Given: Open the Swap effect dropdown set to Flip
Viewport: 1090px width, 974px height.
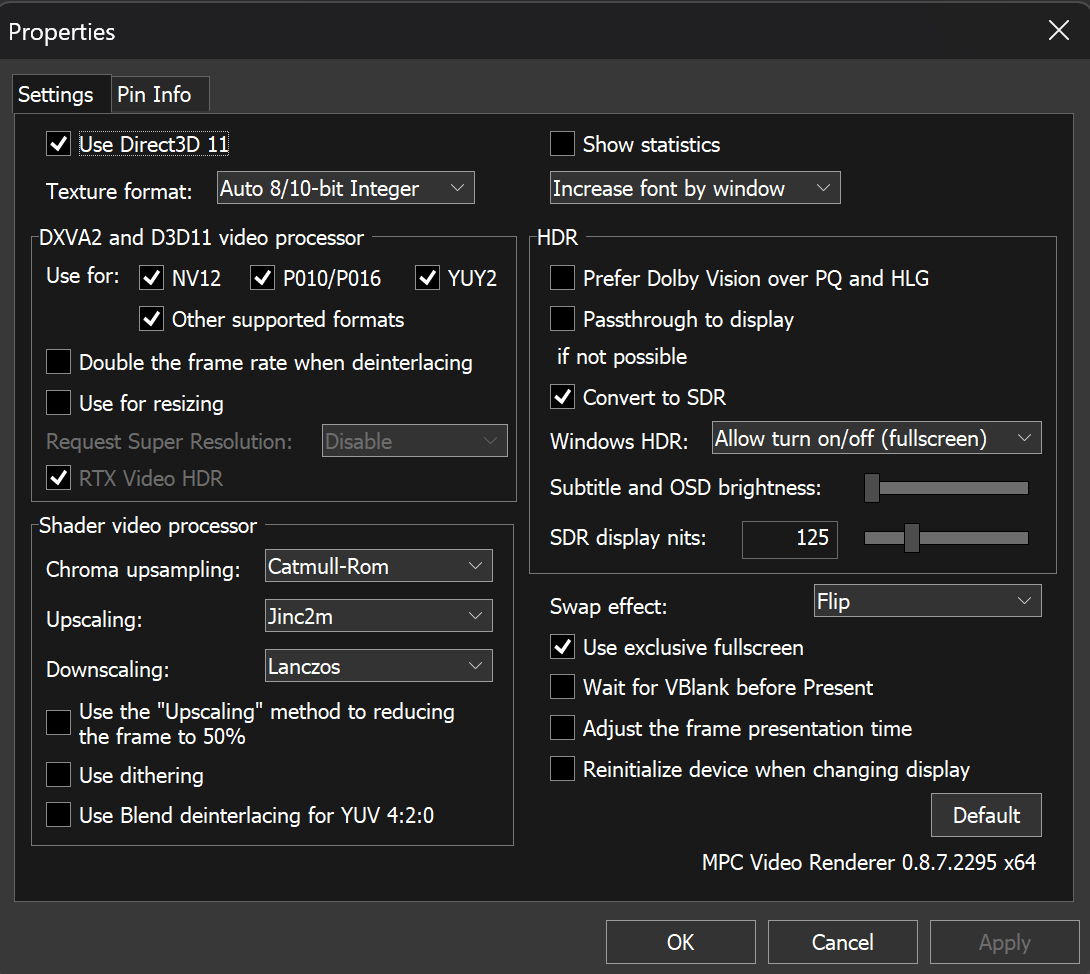Looking at the screenshot, I should [x=927, y=600].
